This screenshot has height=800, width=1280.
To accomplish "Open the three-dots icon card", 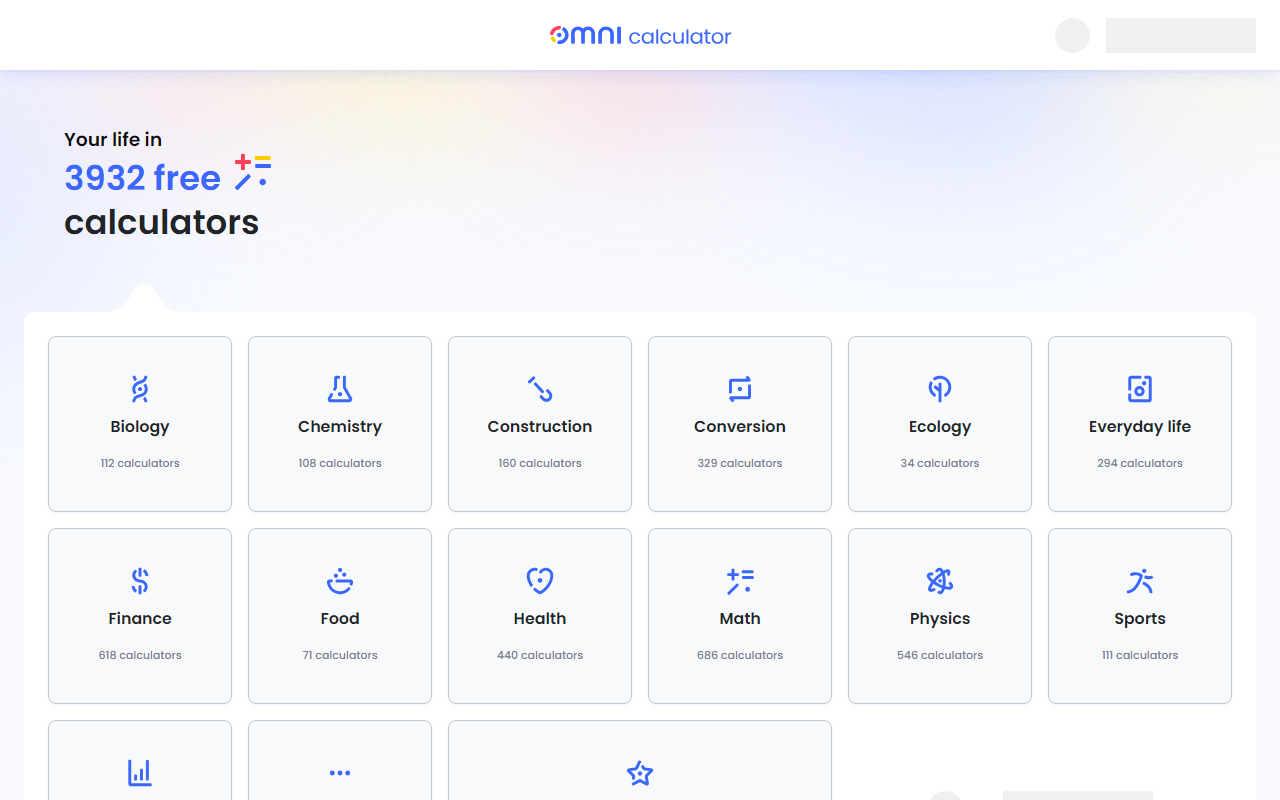I will click(340, 760).
